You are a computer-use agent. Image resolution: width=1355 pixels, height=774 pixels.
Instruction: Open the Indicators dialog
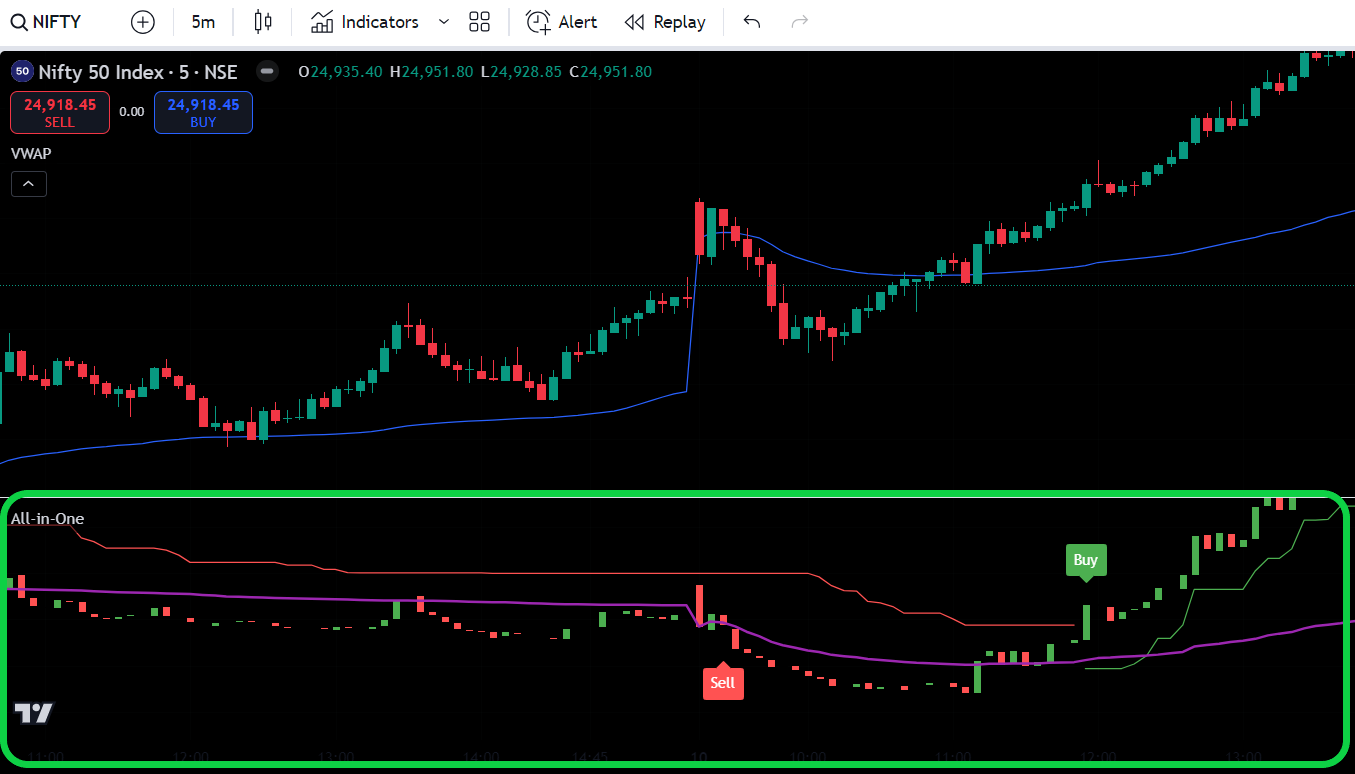point(365,22)
